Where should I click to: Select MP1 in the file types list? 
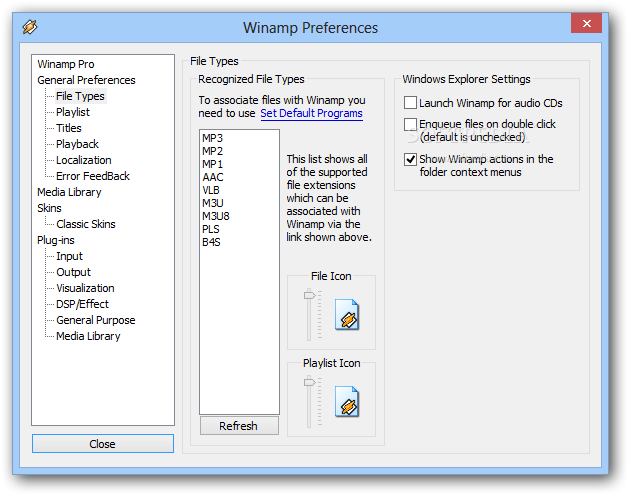pos(212,164)
